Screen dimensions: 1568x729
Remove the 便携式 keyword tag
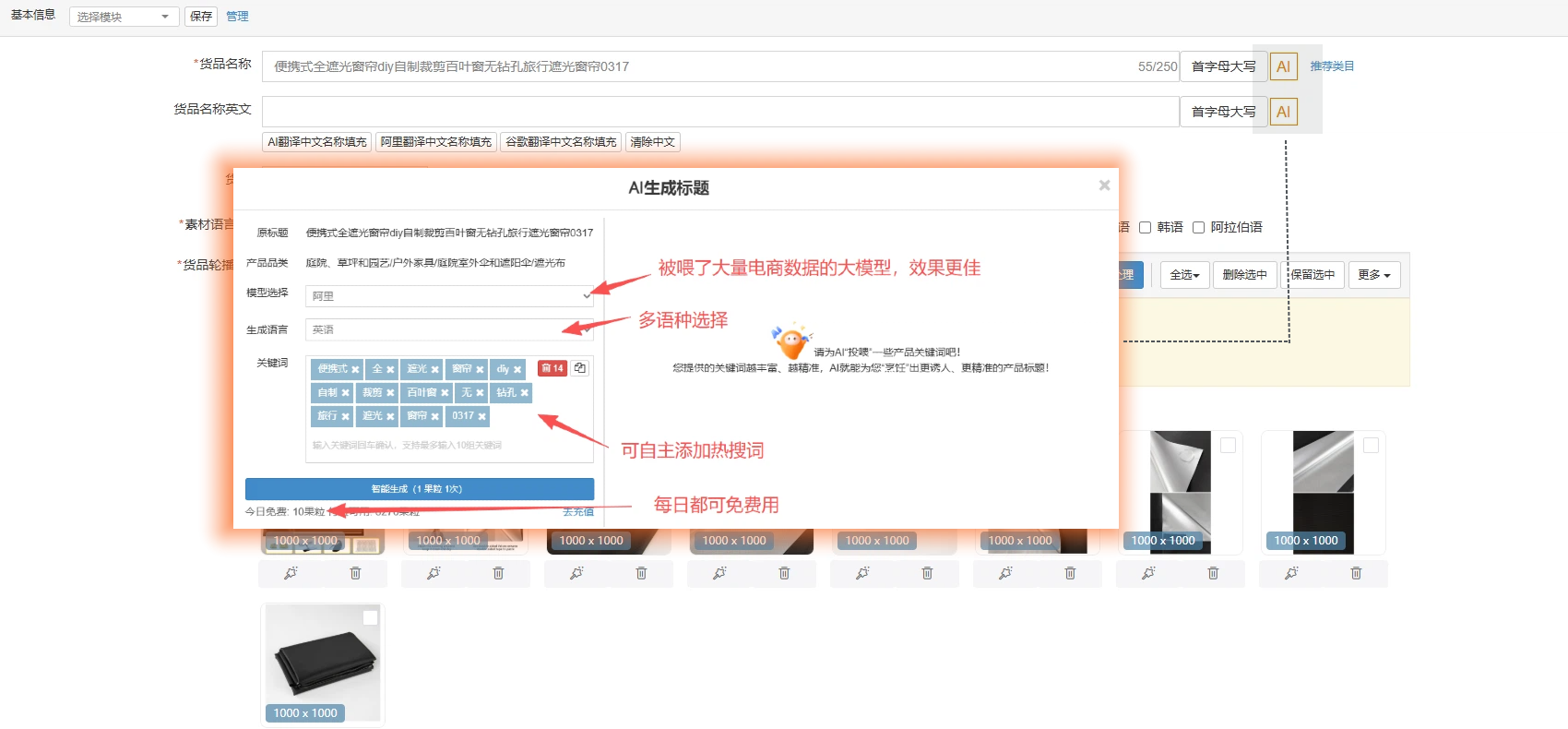[x=355, y=370]
